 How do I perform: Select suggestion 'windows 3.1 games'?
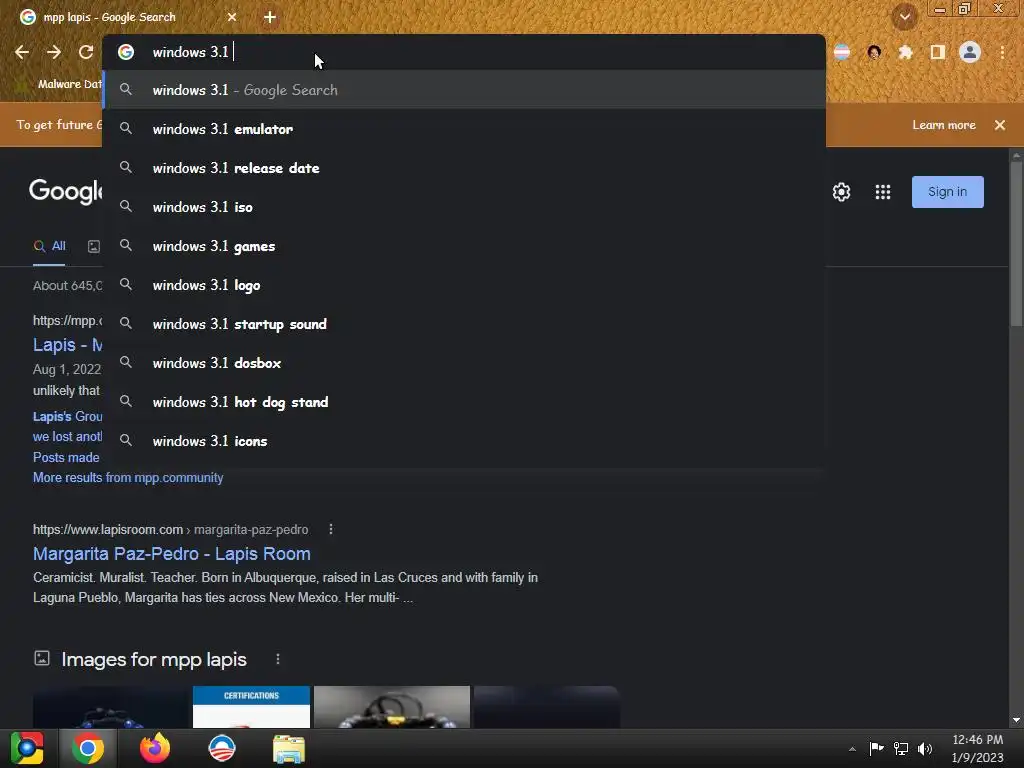tap(464, 246)
